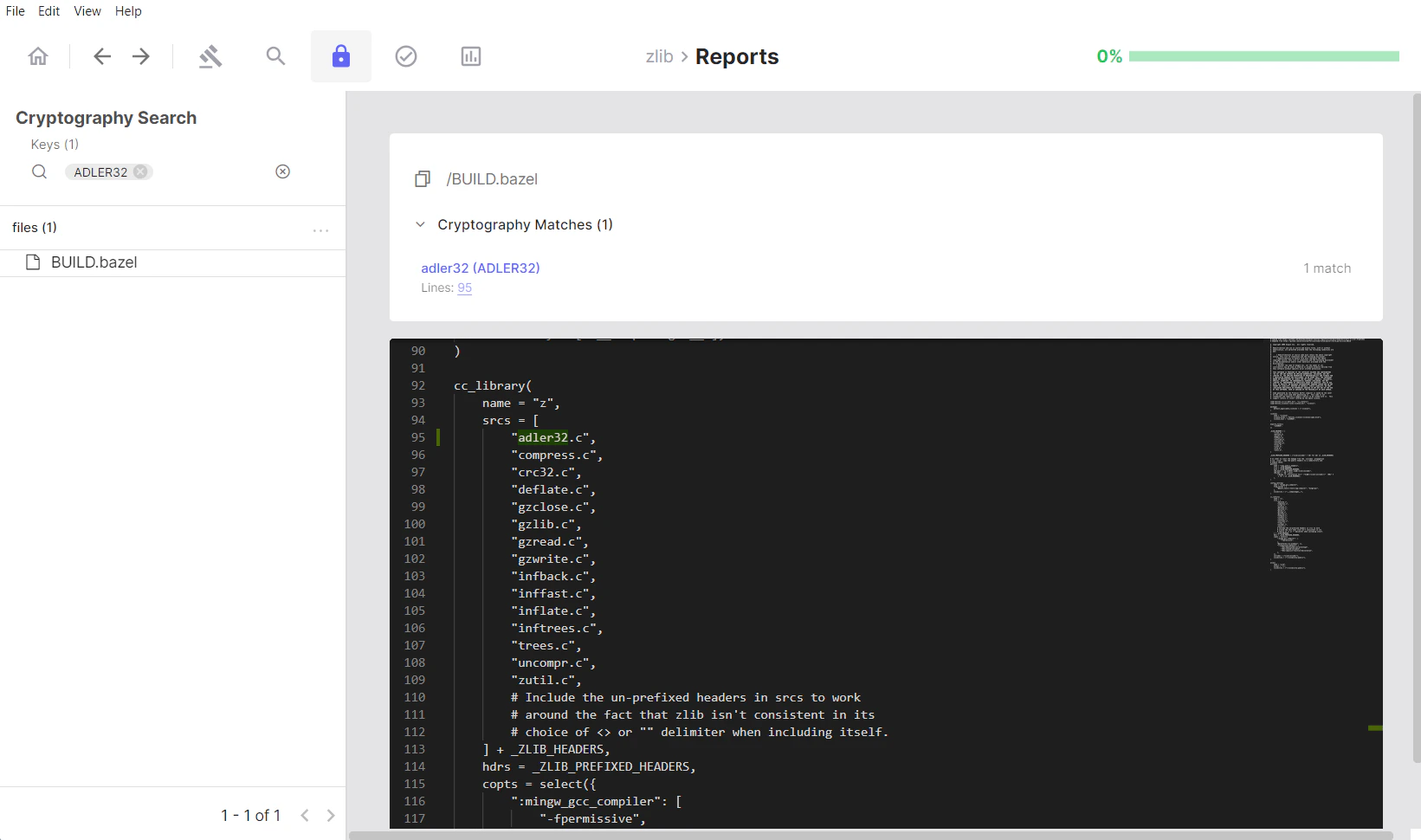Image resolution: width=1421 pixels, height=840 pixels.
Task: Open files list options ellipsis
Action: click(x=320, y=230)
